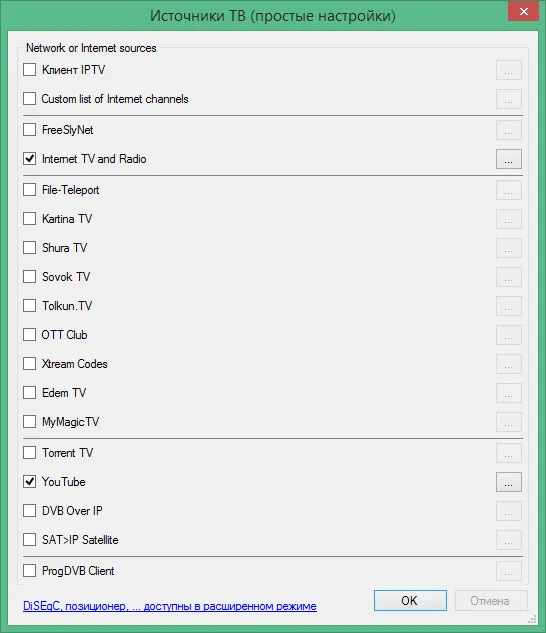Enable Kartina TV source
546x633 pixels.
pos(29,218)
